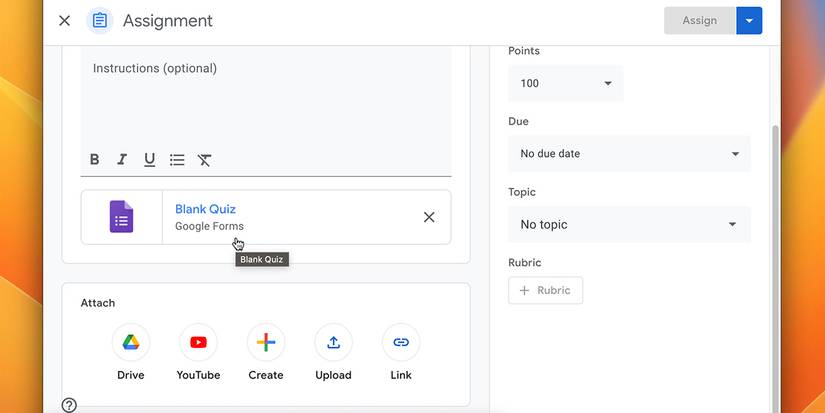Toggle italic text formatting
Image resolution: width=825 pixels, height=413 pixels.
click(x=122, y=159)
